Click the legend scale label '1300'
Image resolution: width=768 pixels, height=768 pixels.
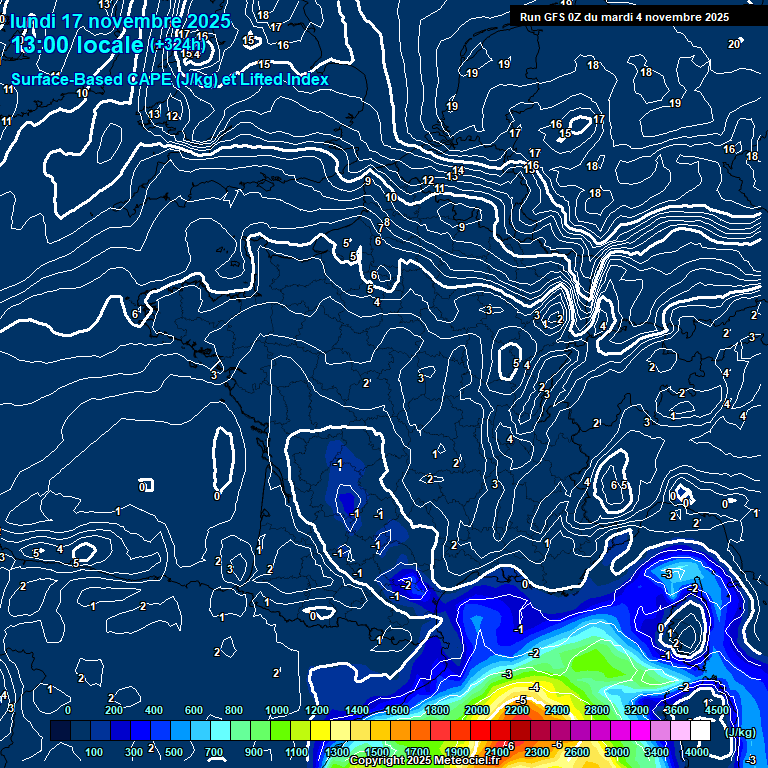click(337, 752)
